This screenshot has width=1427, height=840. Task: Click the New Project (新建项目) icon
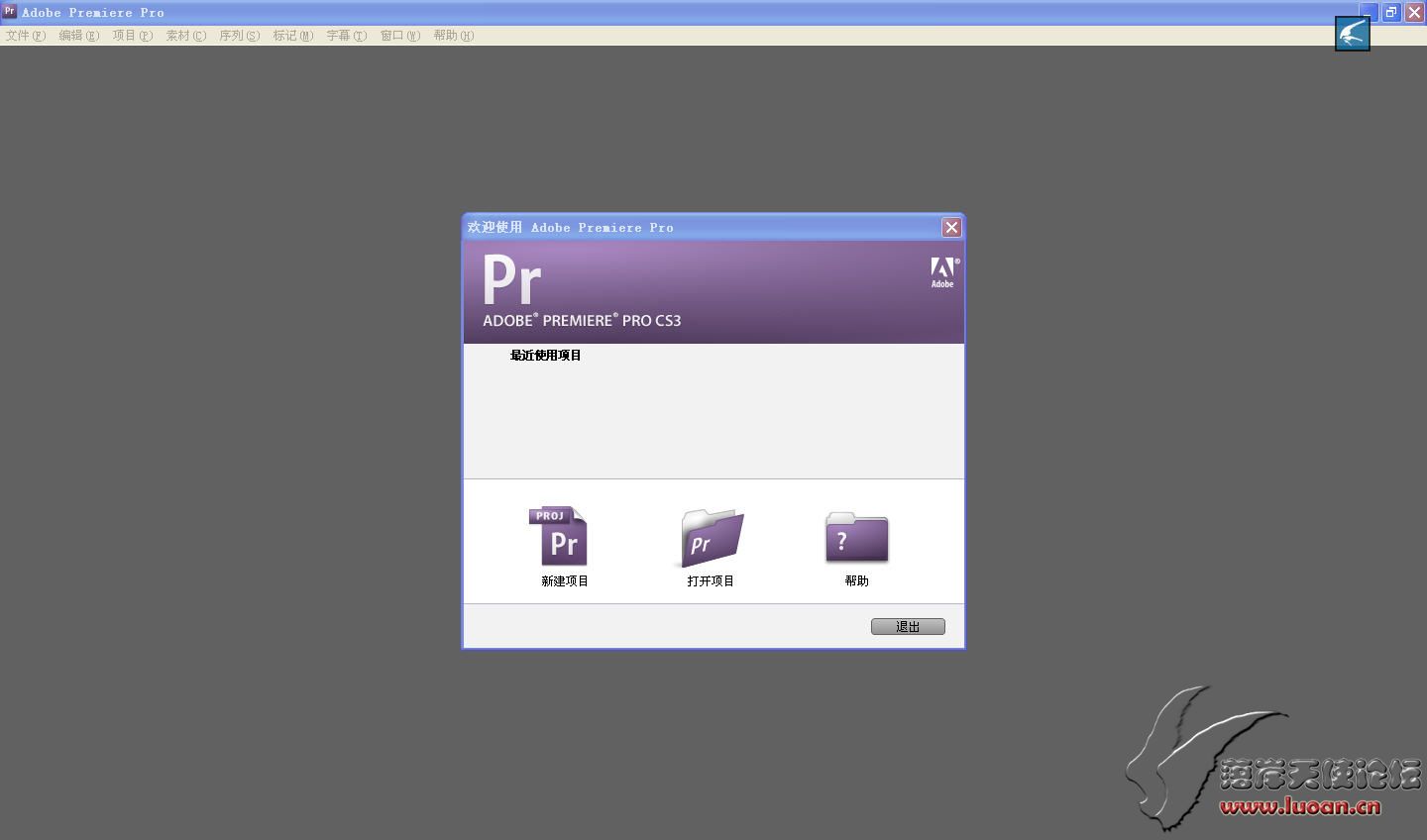tap(558, 536)
